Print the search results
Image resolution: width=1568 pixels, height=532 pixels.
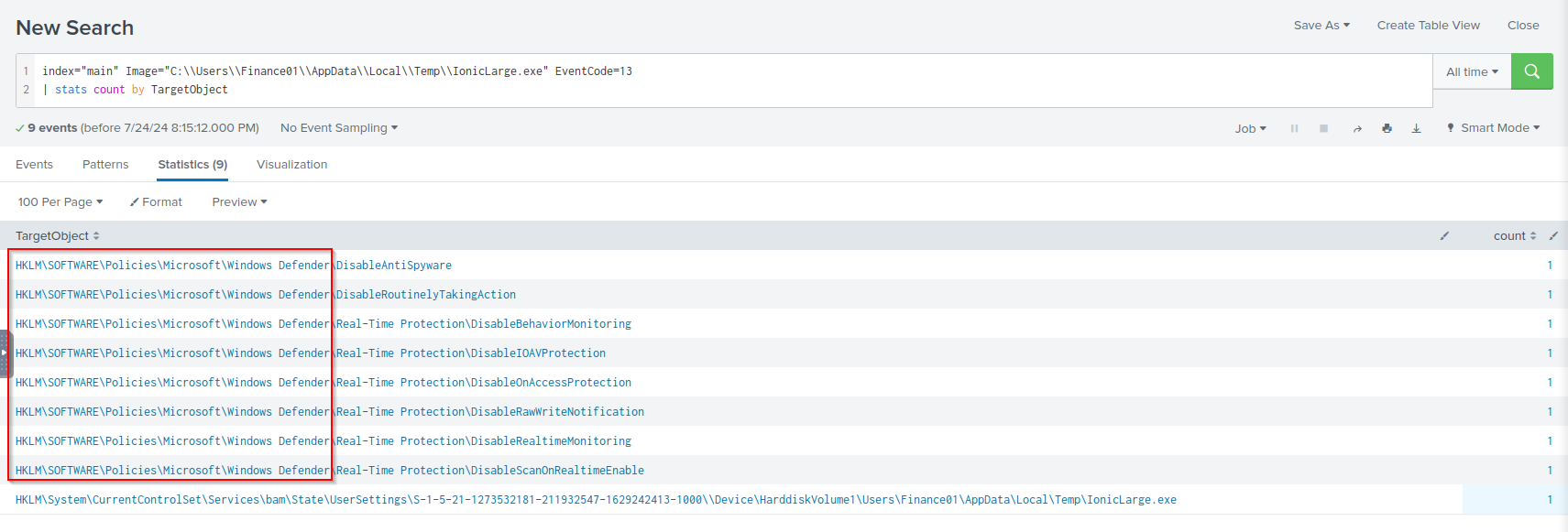point(1387,128)
